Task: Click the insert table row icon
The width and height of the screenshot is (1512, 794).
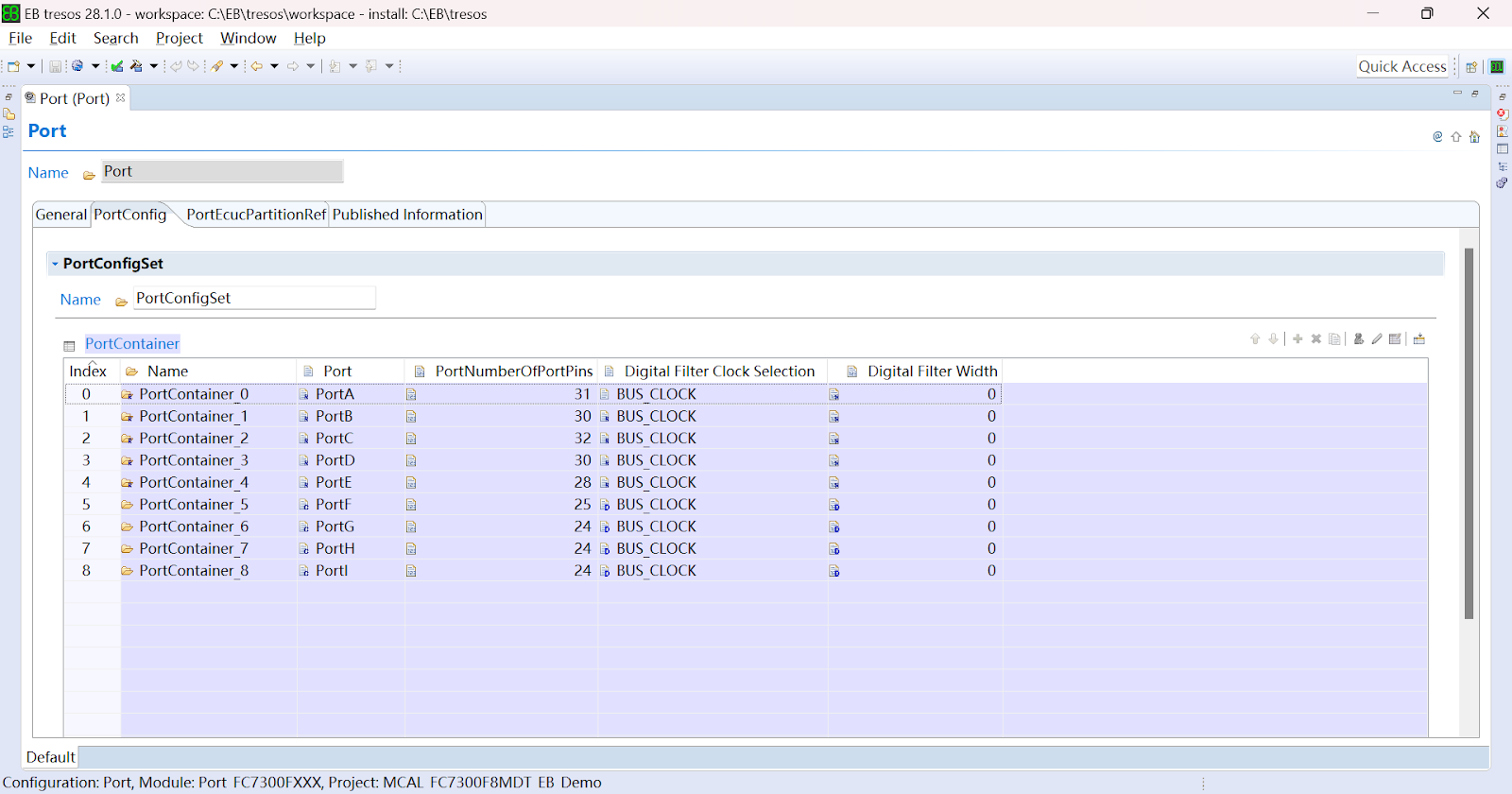Action: click(1419, 338)
